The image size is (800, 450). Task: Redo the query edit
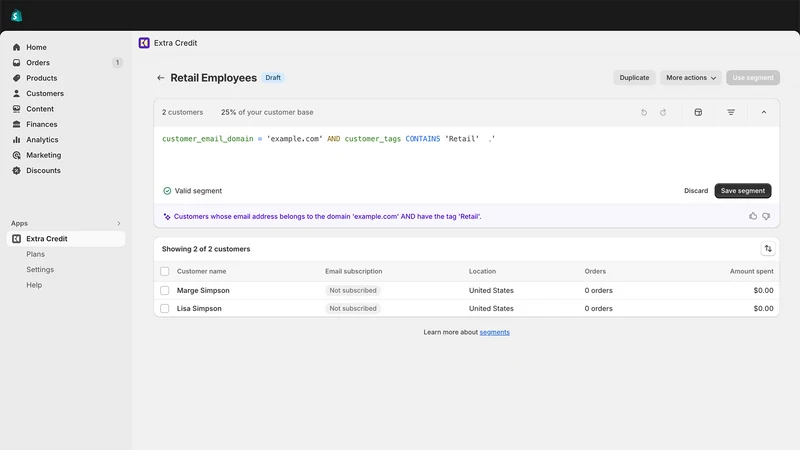[x=663, y=112]
